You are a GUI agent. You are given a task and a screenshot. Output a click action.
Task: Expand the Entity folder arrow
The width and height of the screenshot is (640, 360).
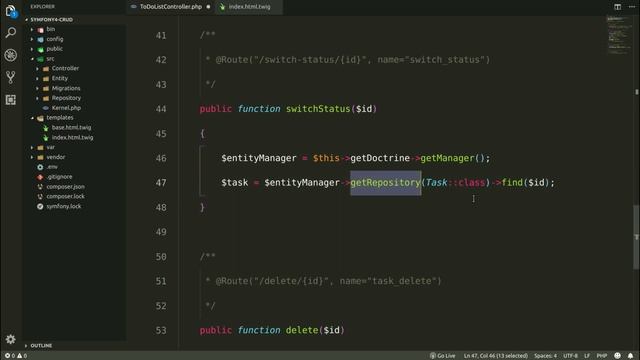[x=38, y=78]
